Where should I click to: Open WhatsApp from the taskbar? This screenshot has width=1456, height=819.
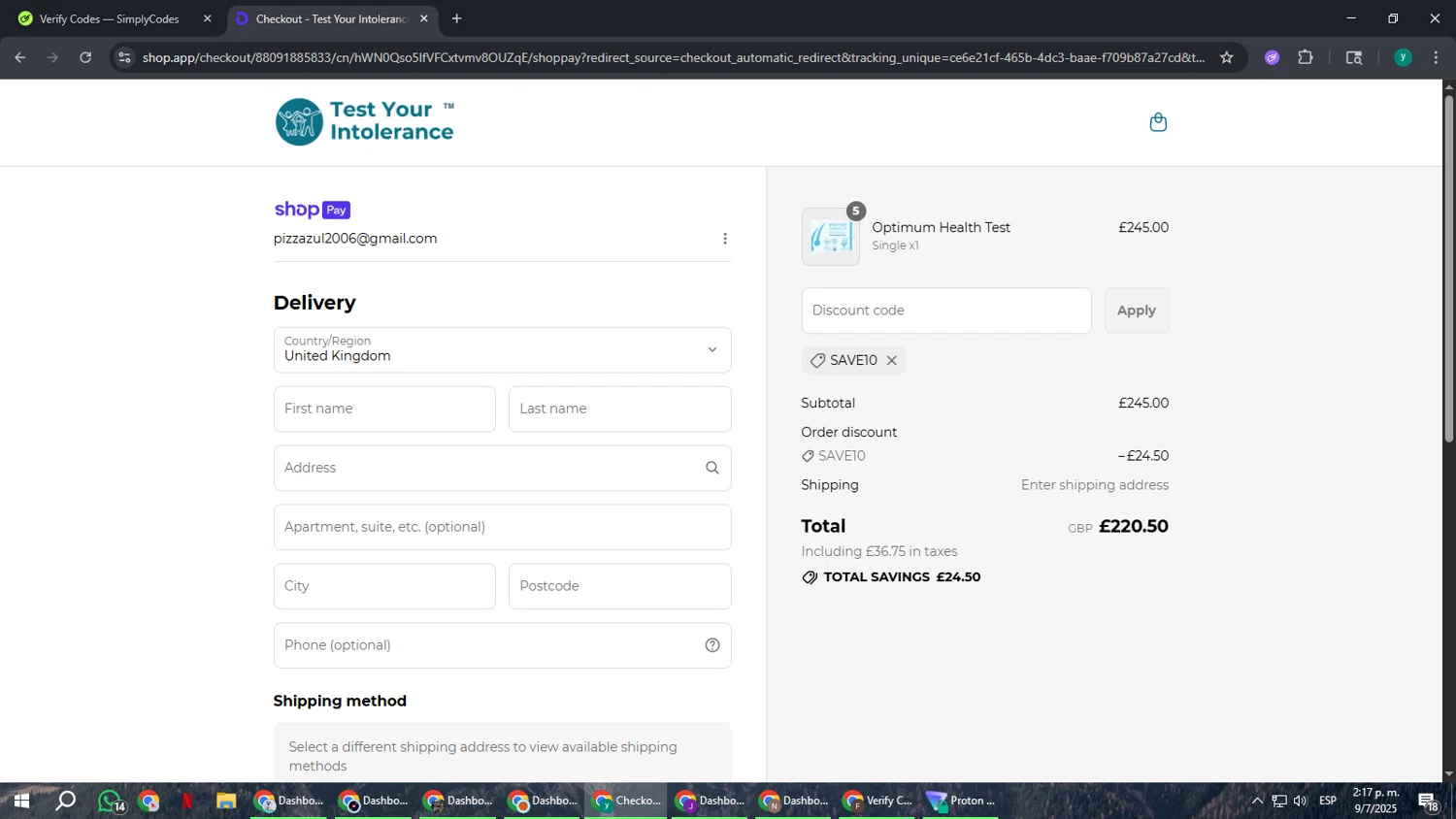point(110,801)
